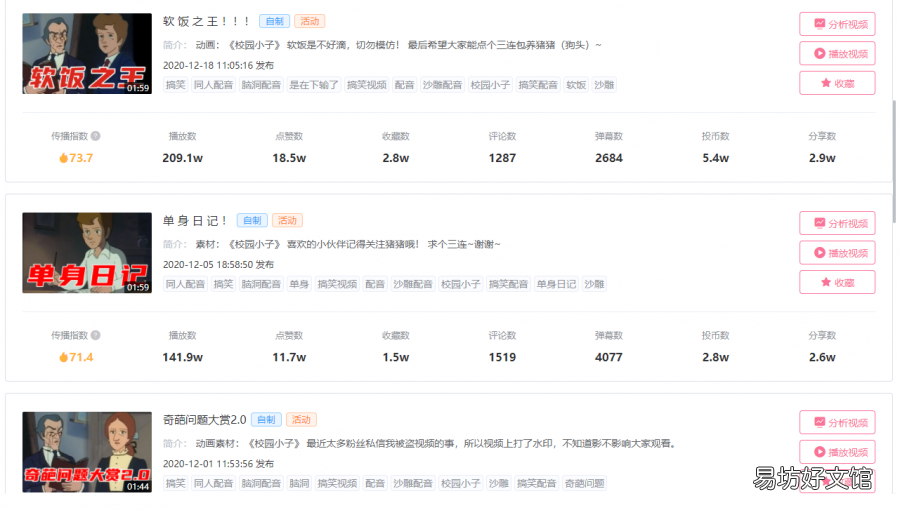900x510 pixels.
Task: Click share count 2.9w
Action: click(822, 158)
